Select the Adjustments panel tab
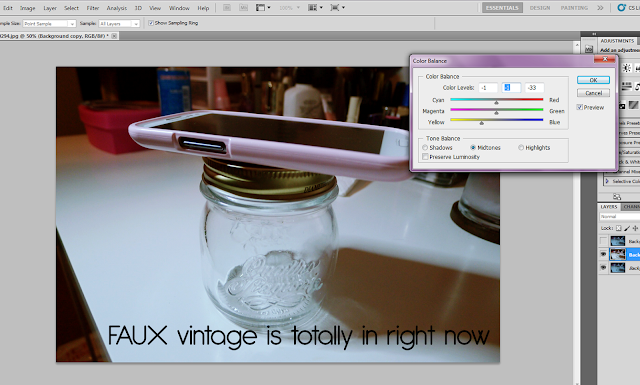Screen dimensions: 640x385 [617, 41]
